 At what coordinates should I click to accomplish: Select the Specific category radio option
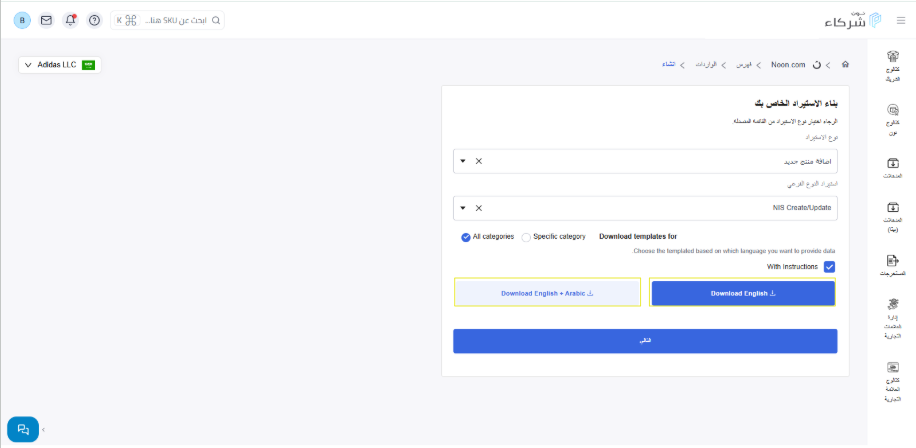click(527, 237)
